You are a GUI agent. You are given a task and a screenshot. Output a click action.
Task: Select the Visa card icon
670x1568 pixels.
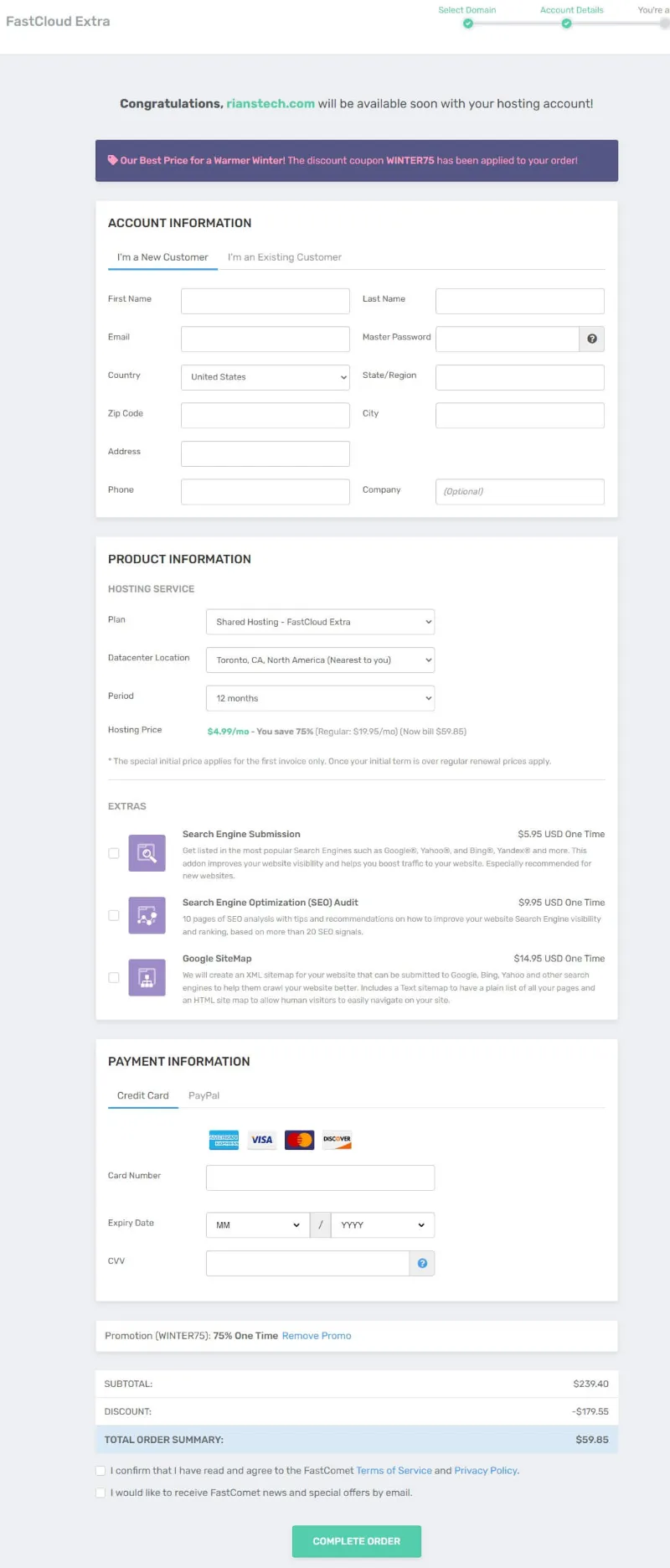pyautogui.click(x=261, y=1139)
